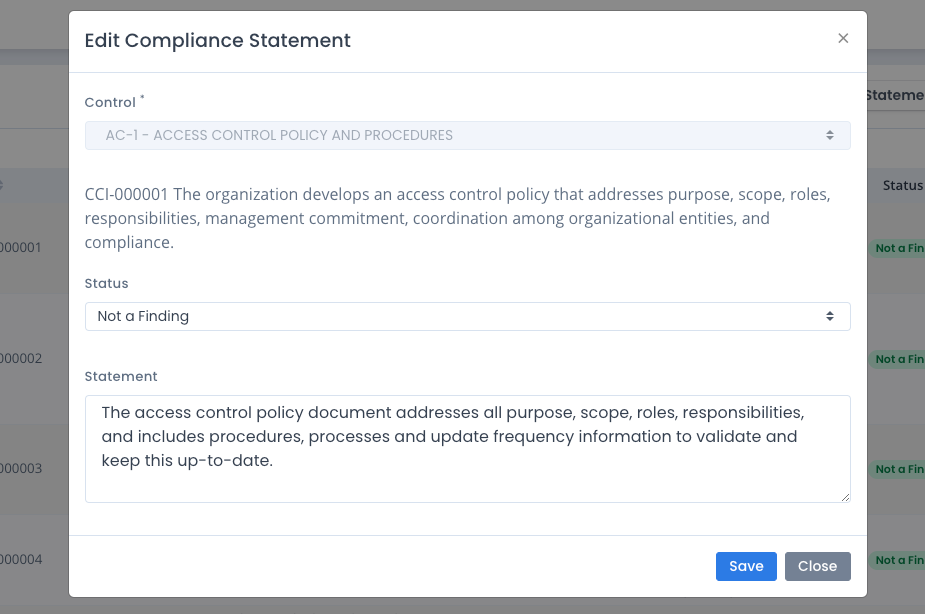925x614 pixels.
Task: Click the gray Close button
Action: click(x=818, y=566)
